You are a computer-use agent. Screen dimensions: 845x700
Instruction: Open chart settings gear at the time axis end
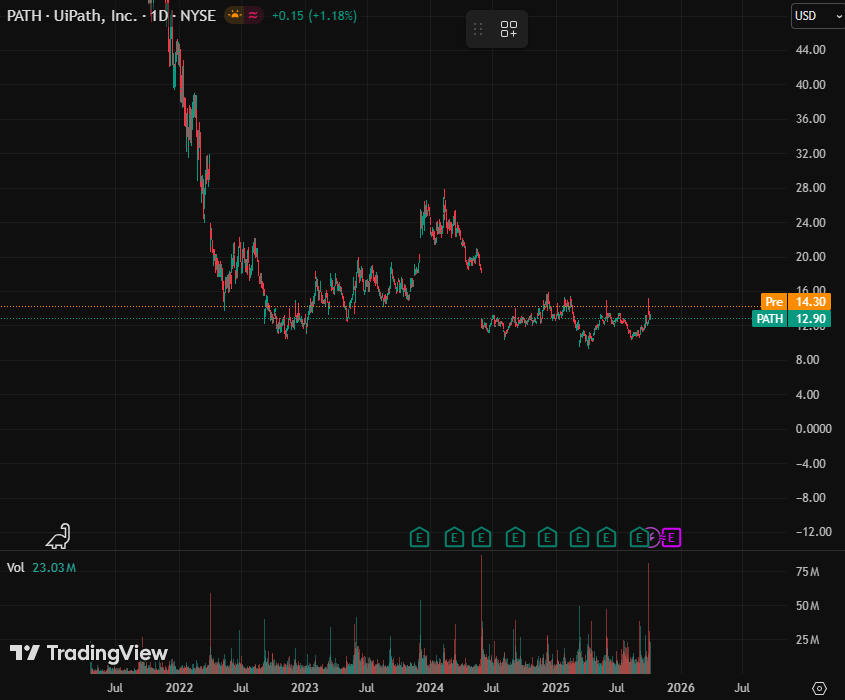coord(819,688)
